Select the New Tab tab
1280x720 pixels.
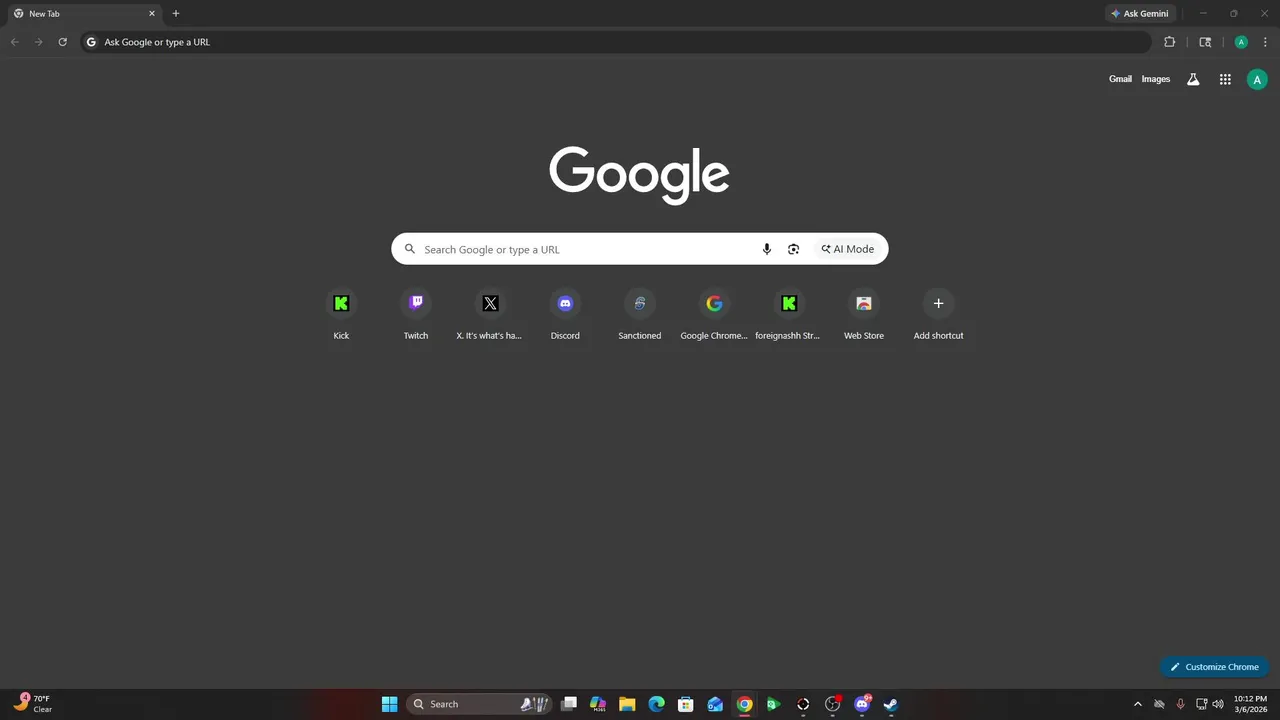point(85,14)
